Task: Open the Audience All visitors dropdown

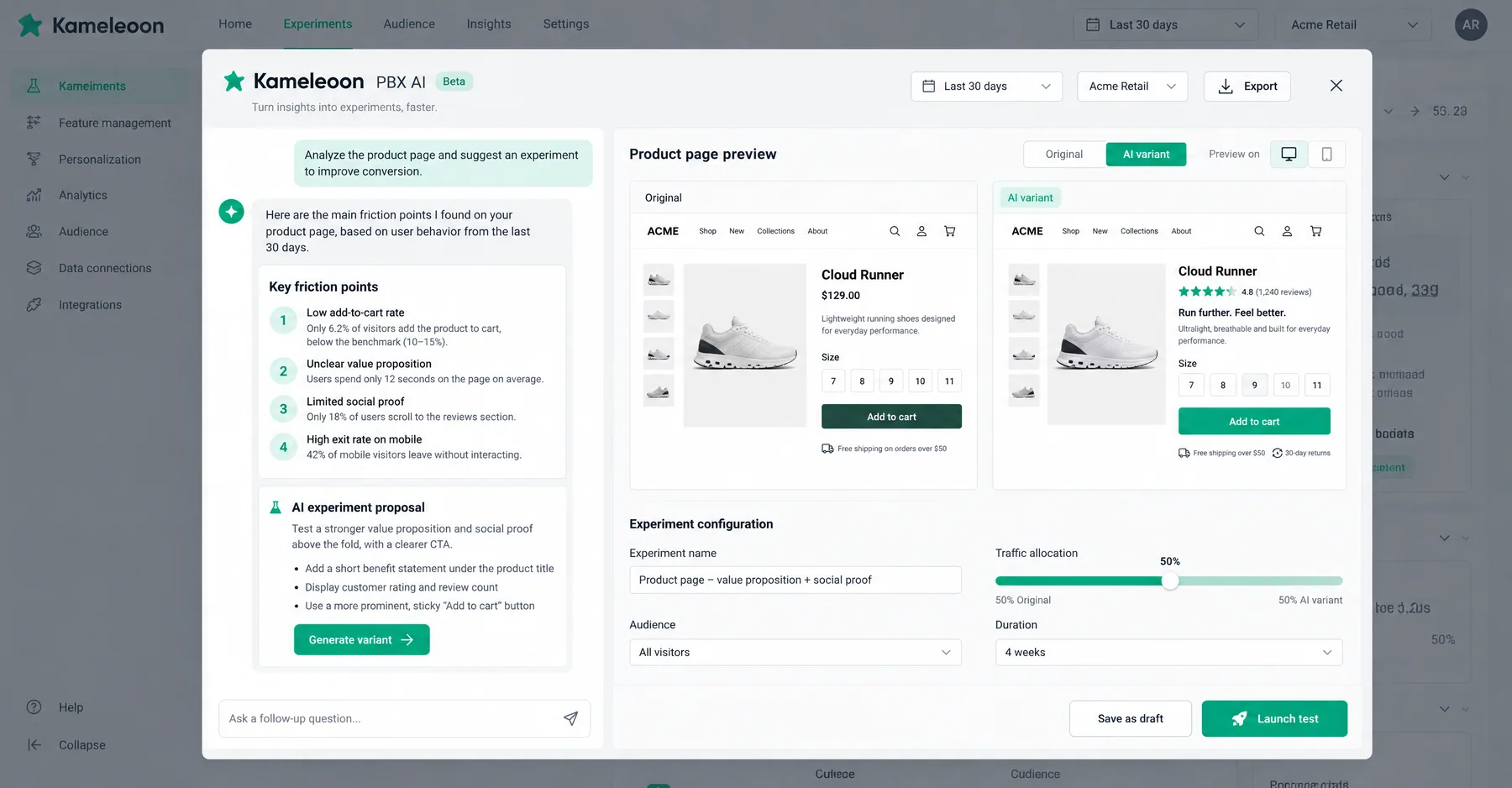Action: pyautogui.click(x=795, y=652)
